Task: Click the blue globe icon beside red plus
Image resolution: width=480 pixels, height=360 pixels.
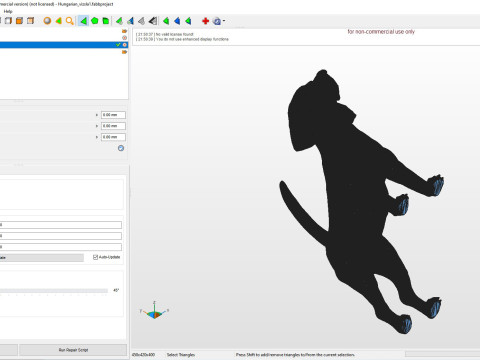Action: [x=217, y=21]
